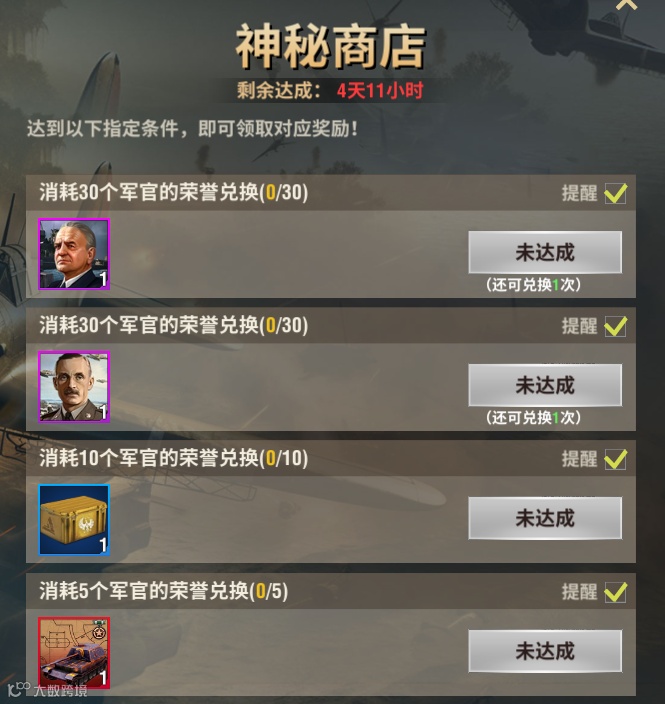The image size is (665, 704).
Task: Tap the red 4天11小时 countdown timer
Action: click(x=380, y=91)
